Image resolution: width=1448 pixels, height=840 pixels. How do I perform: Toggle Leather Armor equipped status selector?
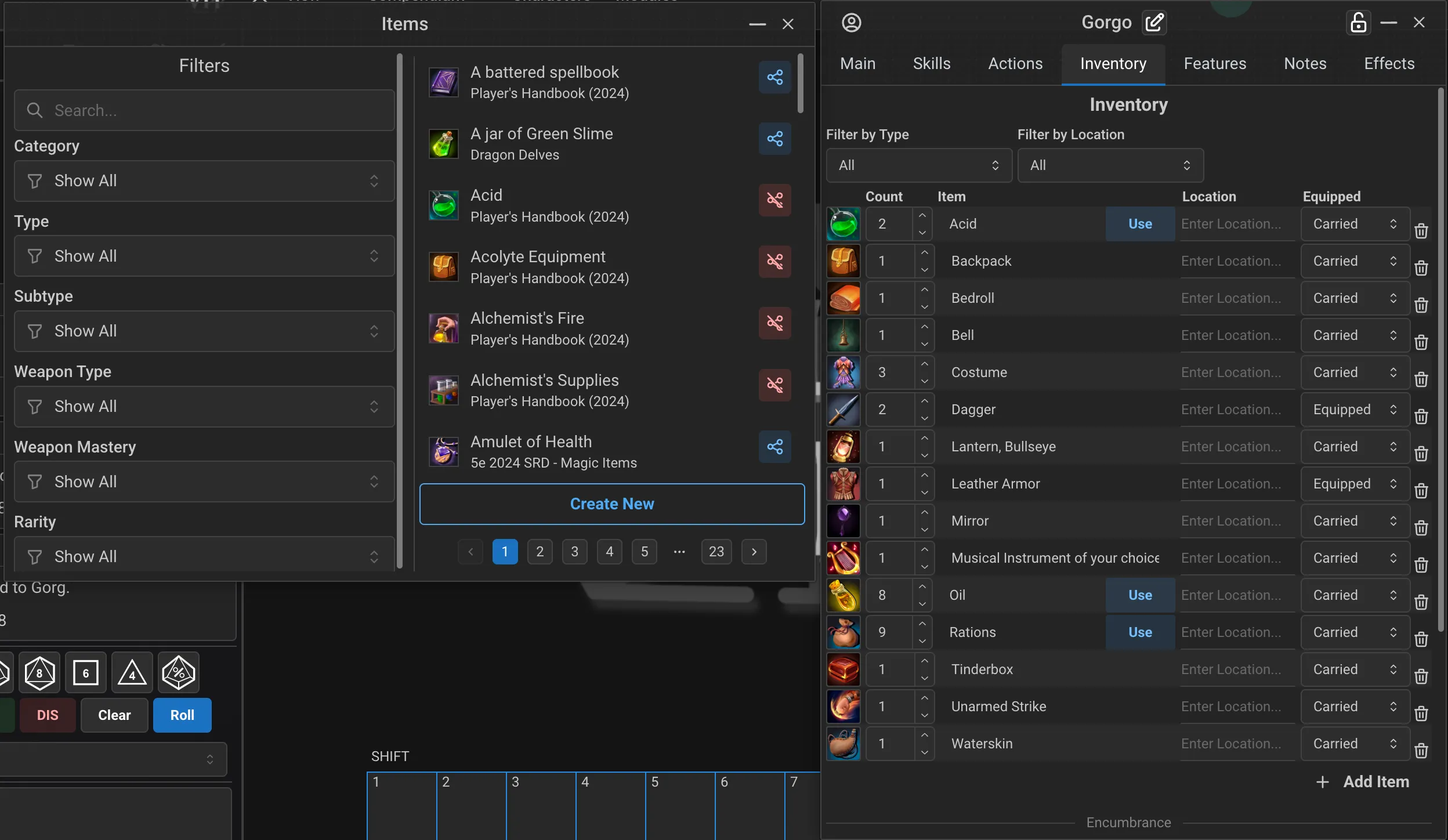pyautogui.click(x=1355, y=484)
